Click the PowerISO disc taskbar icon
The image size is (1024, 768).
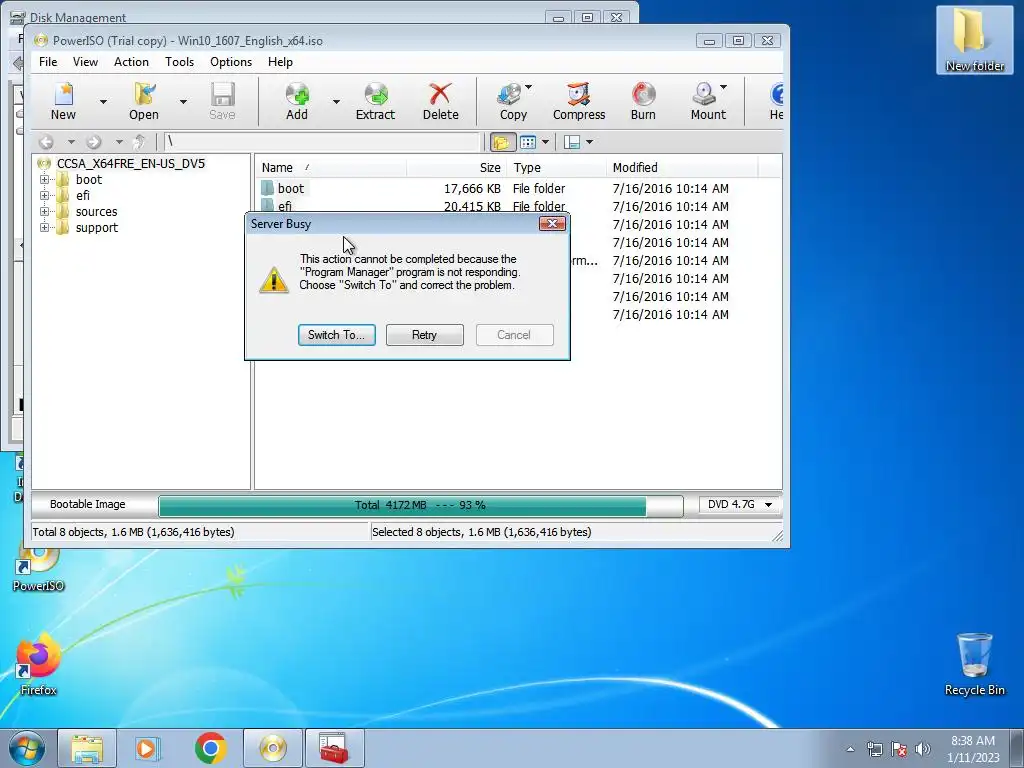coord(272,748)
